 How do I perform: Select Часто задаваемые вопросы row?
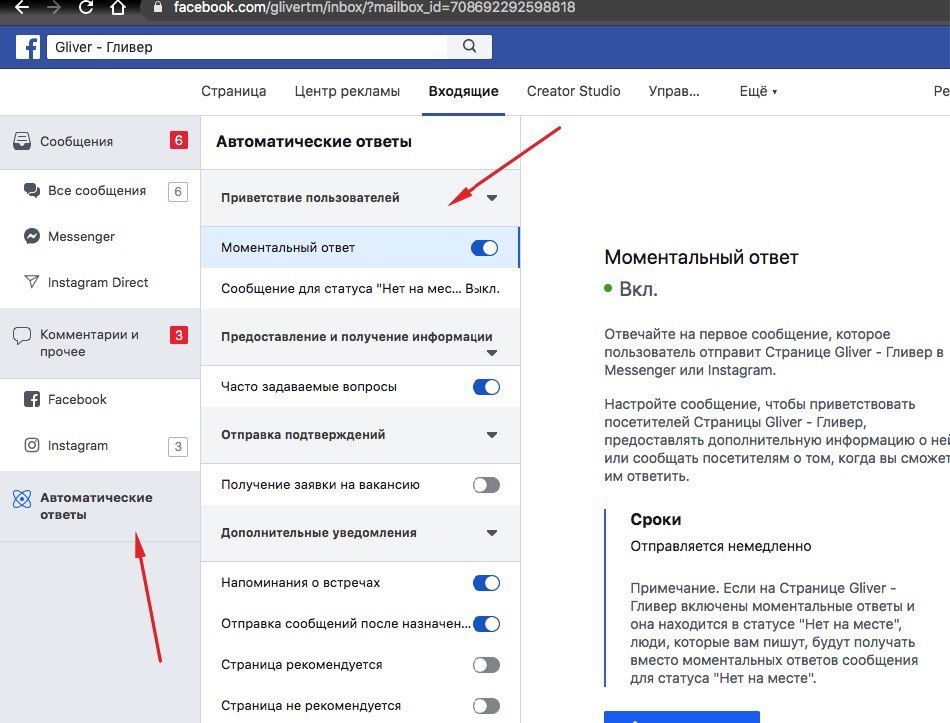tap(360, 387)
